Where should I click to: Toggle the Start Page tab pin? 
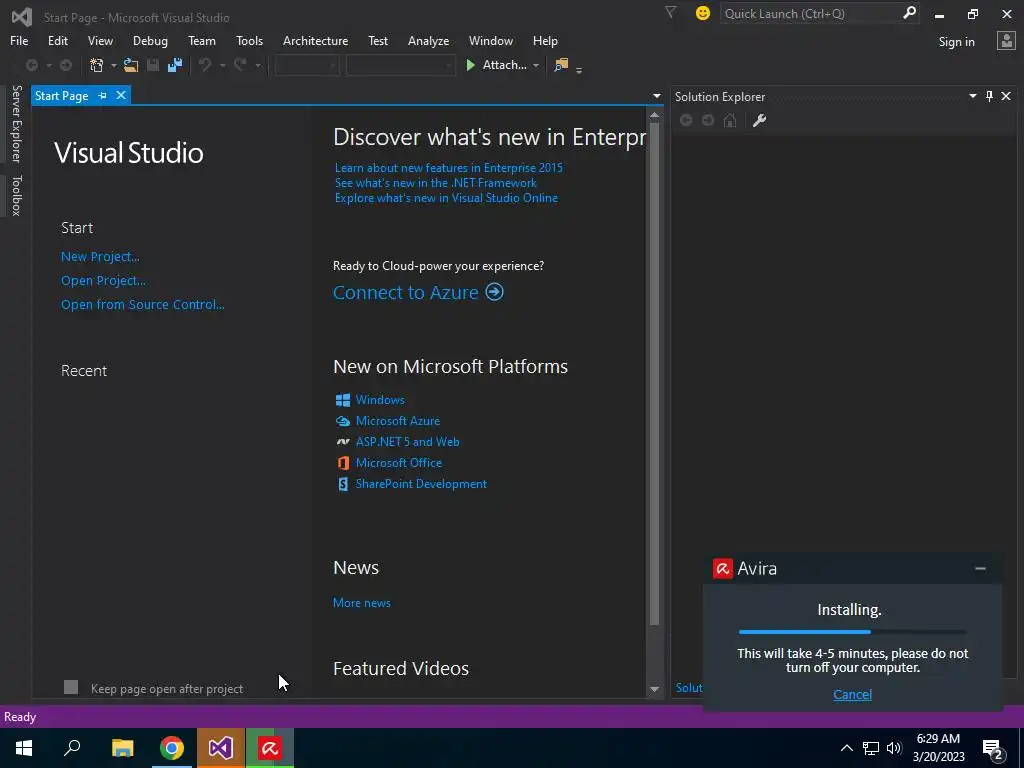tap(103, 96)
